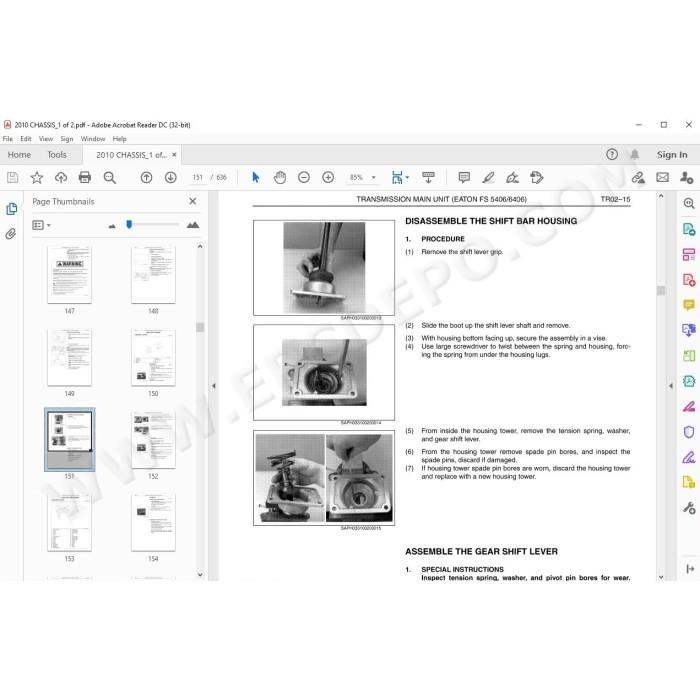Open page 153 thumbnail
This screenshot has width=700, height=700.
[x=70, y=523]
